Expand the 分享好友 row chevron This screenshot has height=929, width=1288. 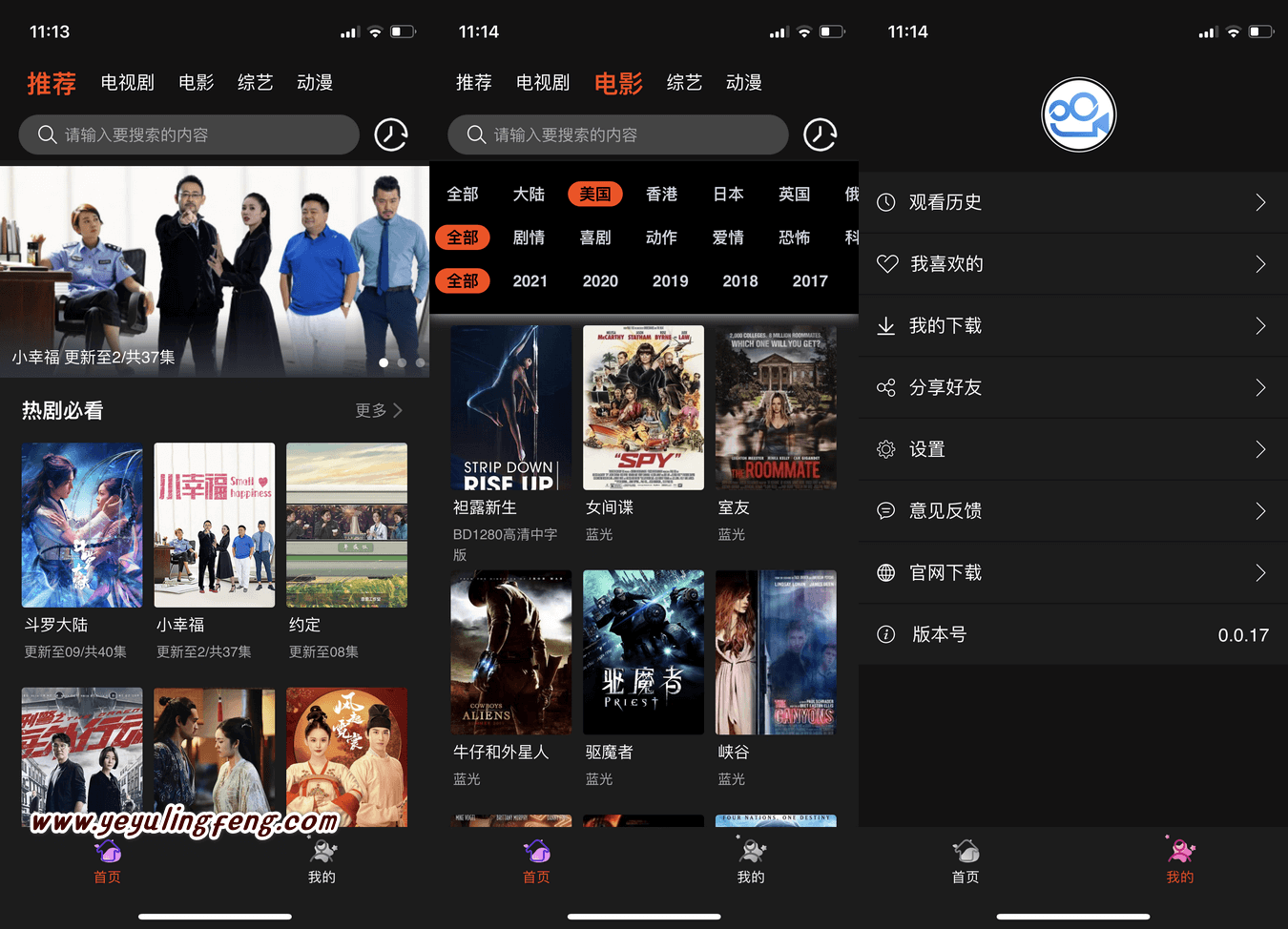point(1261,387)
